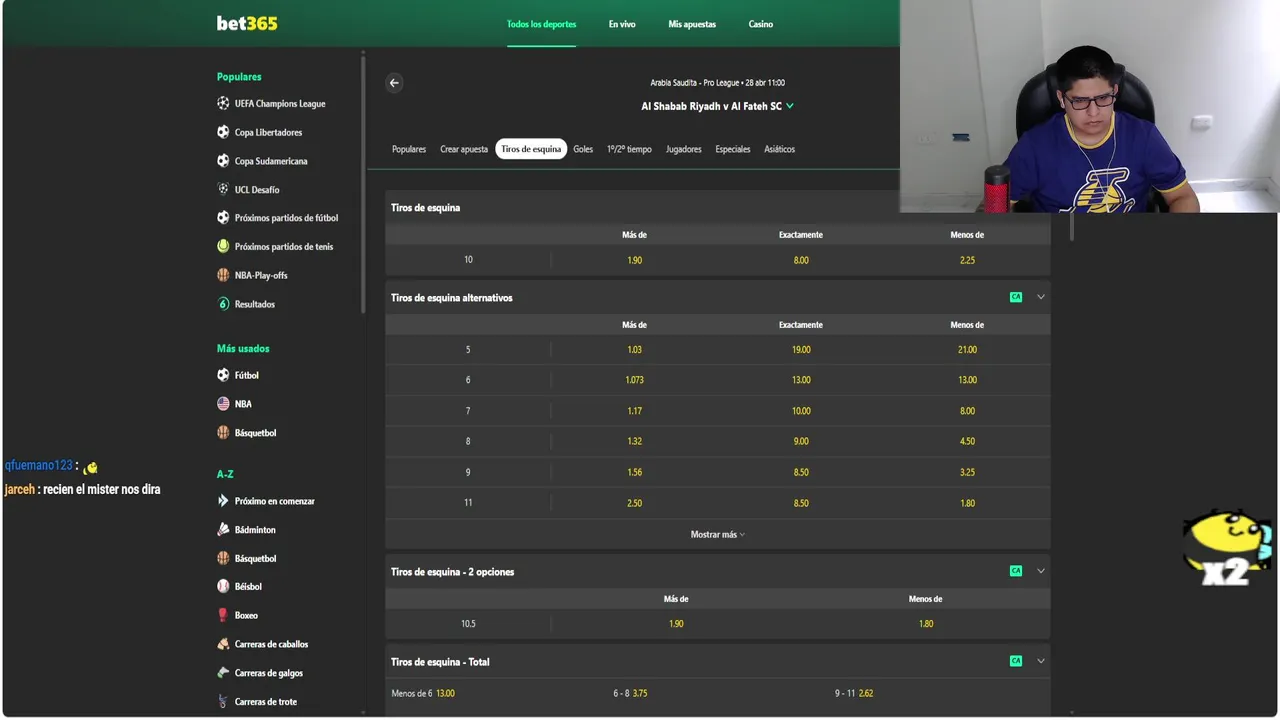Screen dimensions: 1280x720
Task: Select Menos de 10 corners at 2.25
Action: click(967, 260)
